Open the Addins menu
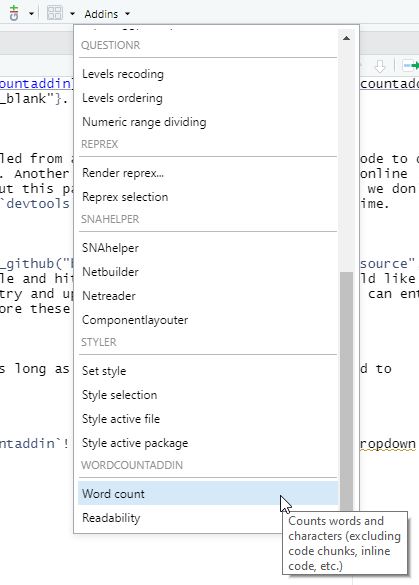 (x=107, y=14)
